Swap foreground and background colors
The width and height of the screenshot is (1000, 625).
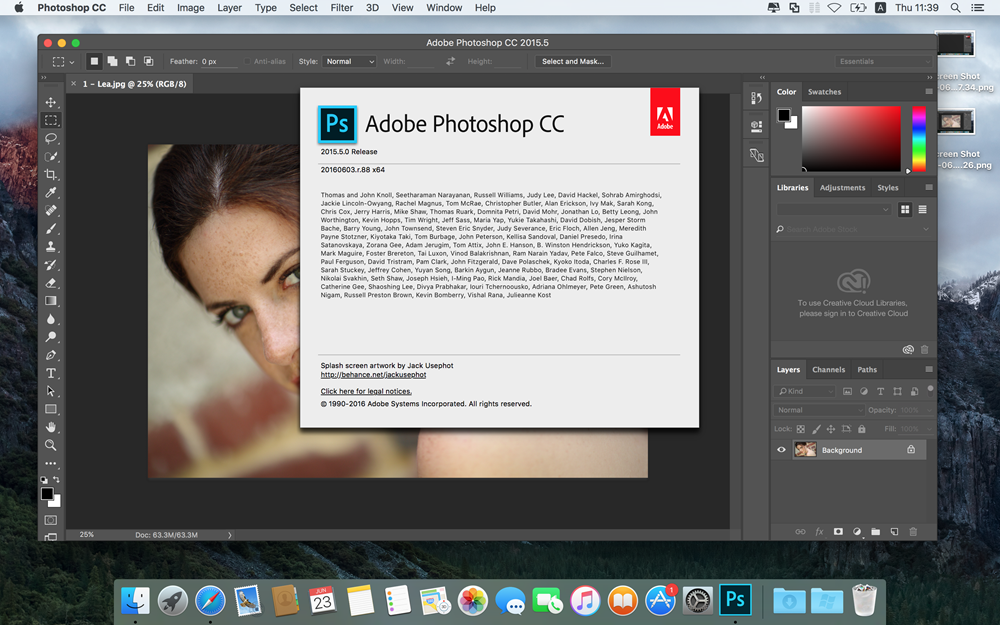tap(57, 480)
